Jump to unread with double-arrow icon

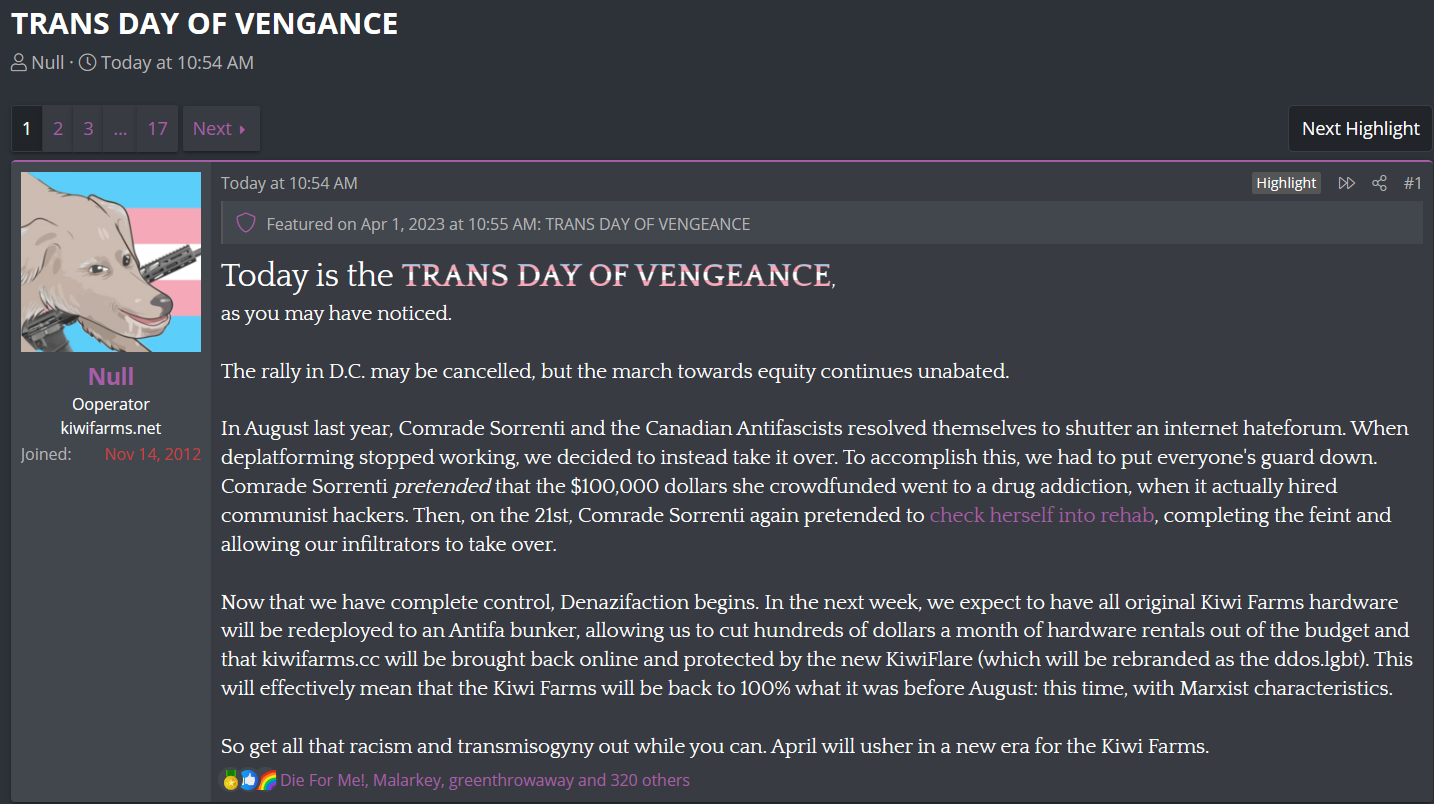click(x=1346, y=183)
